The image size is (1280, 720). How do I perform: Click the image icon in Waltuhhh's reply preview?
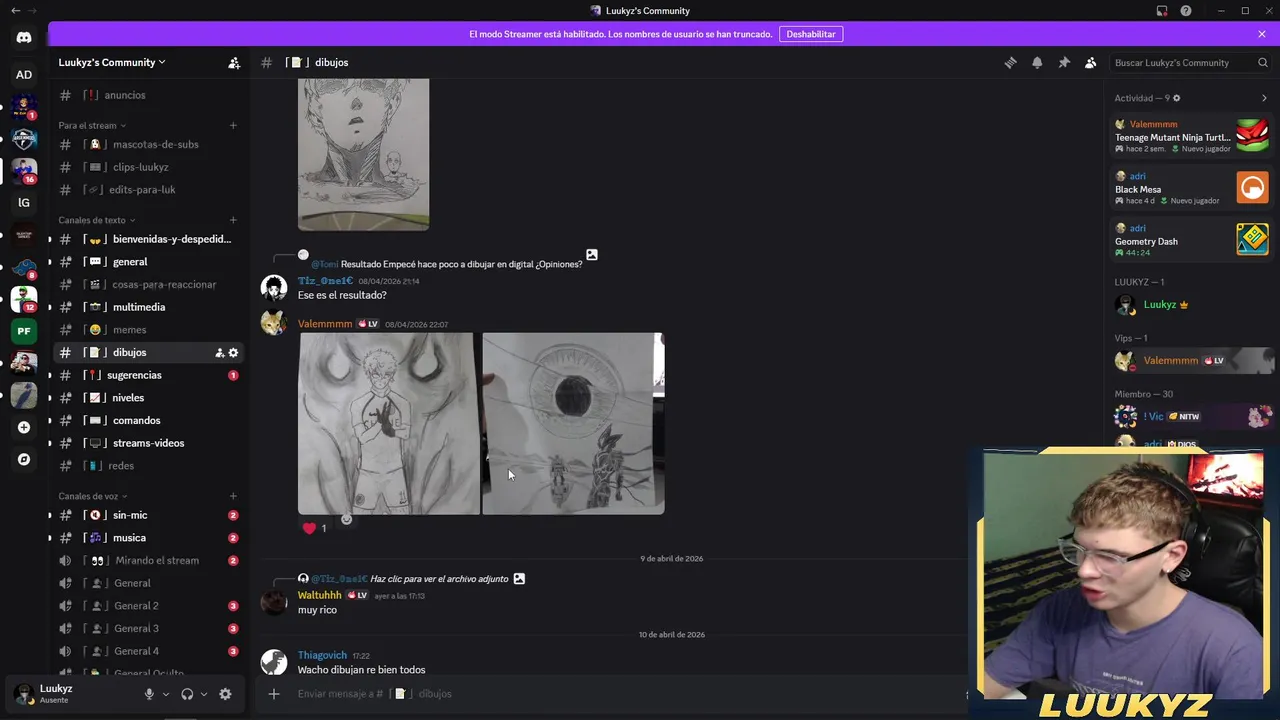[x=519, y=578]
